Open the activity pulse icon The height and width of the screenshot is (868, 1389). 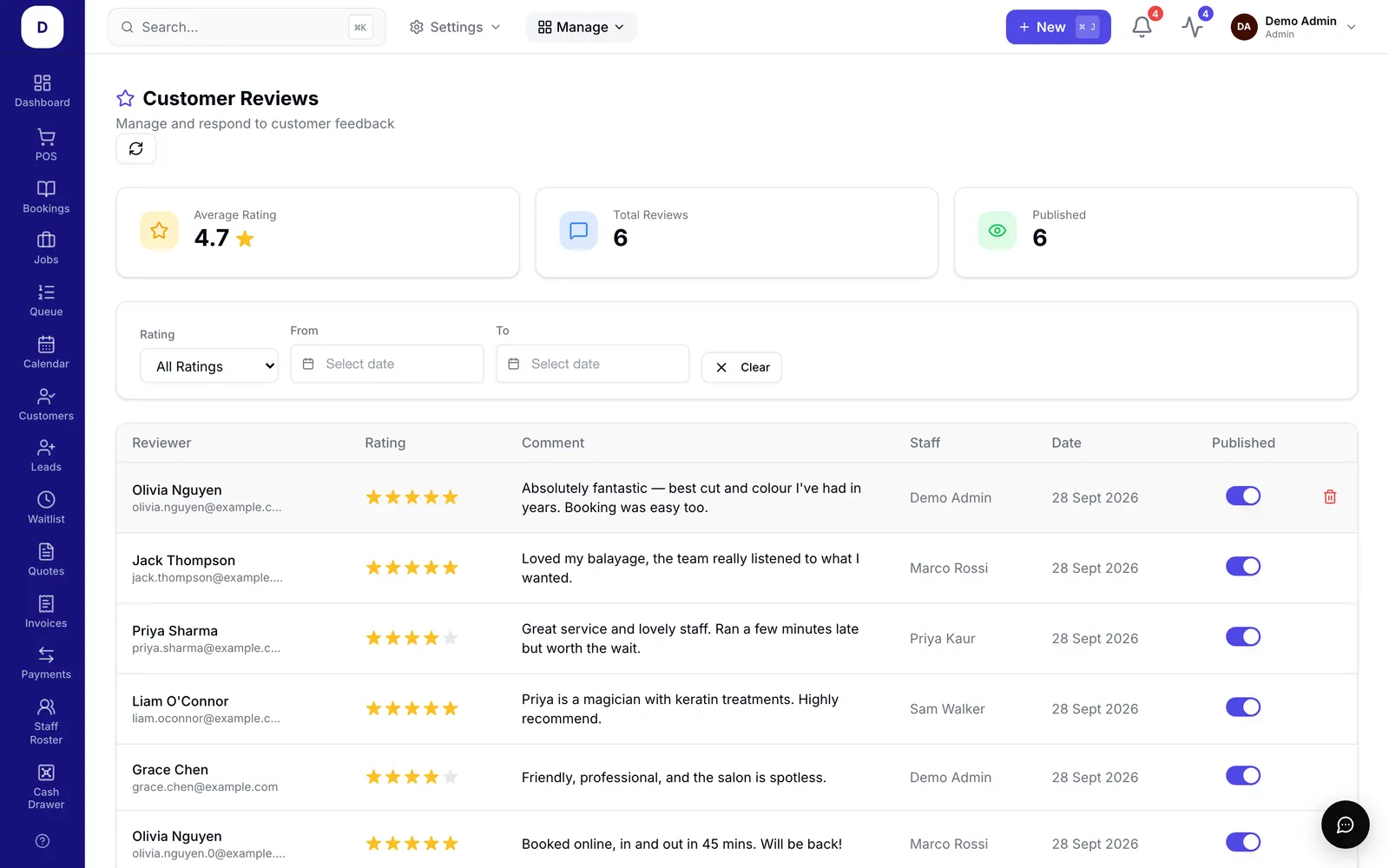pos(1192,27)
